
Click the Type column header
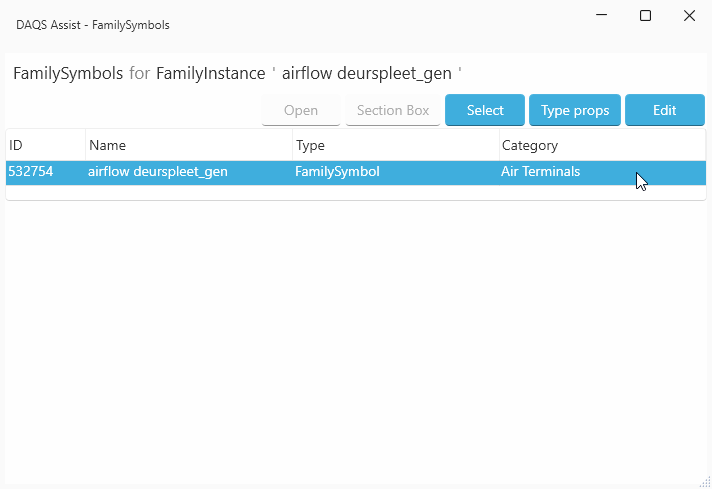(x=395, y=145)
